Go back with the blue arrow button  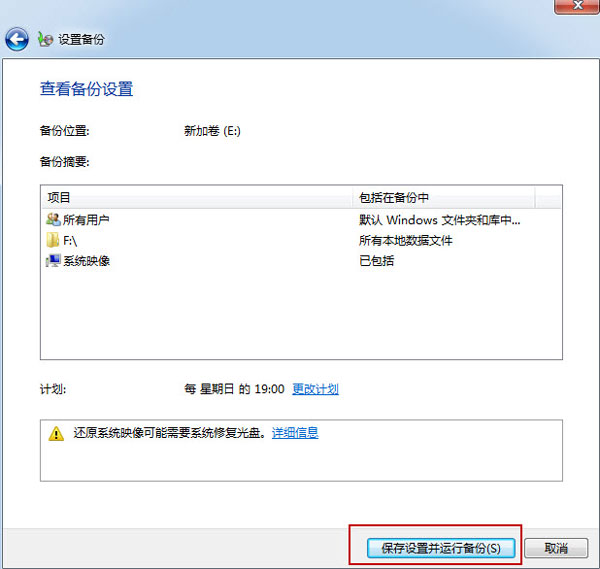(x=16, y=39)
